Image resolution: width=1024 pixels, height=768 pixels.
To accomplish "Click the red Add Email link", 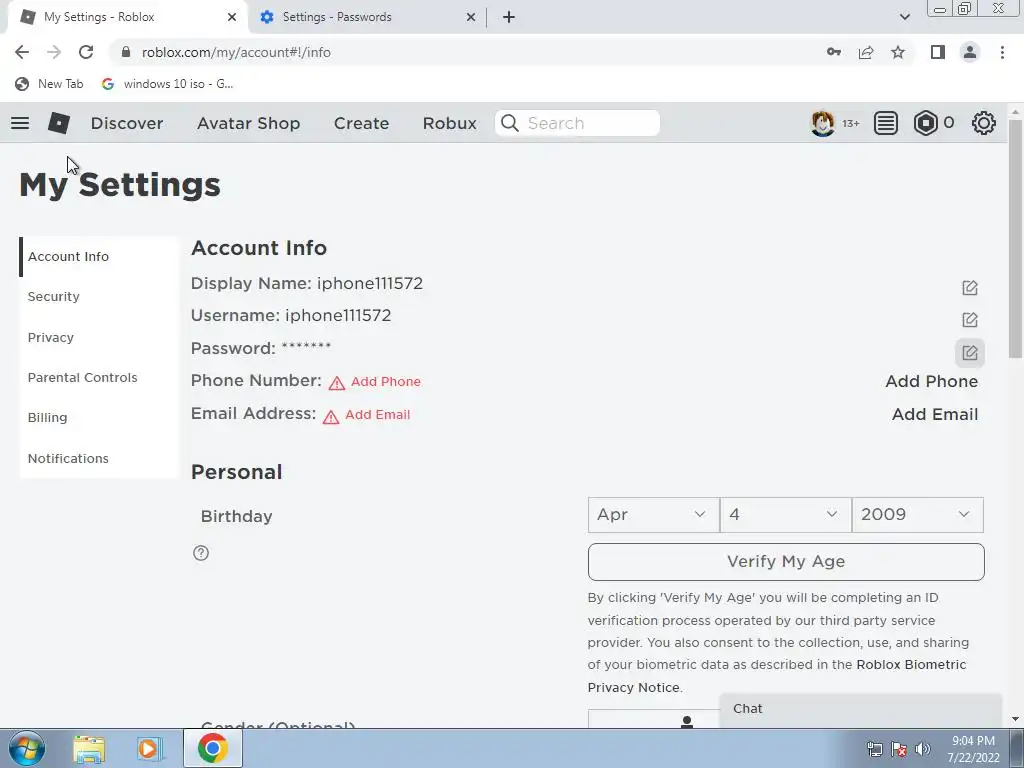I will tap(377, 415).
